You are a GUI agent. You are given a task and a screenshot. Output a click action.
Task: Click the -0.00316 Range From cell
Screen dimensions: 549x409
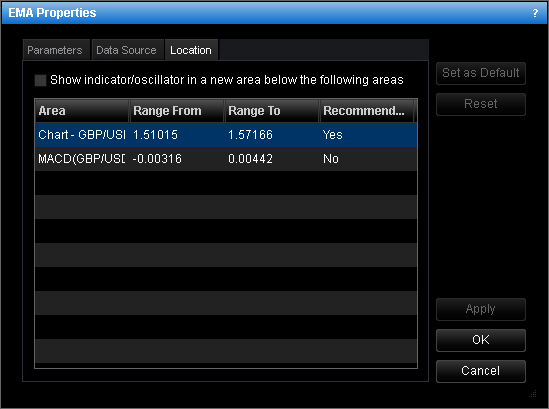(157, 159)
